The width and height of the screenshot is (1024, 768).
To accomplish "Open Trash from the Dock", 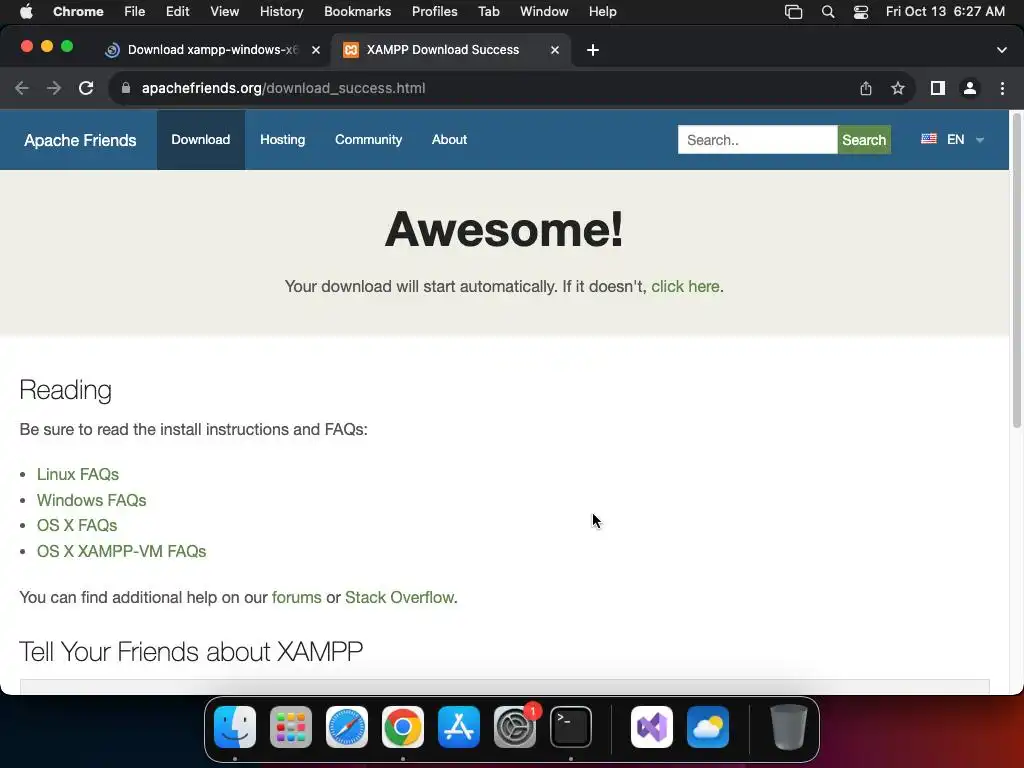I will tap(788, 727).
